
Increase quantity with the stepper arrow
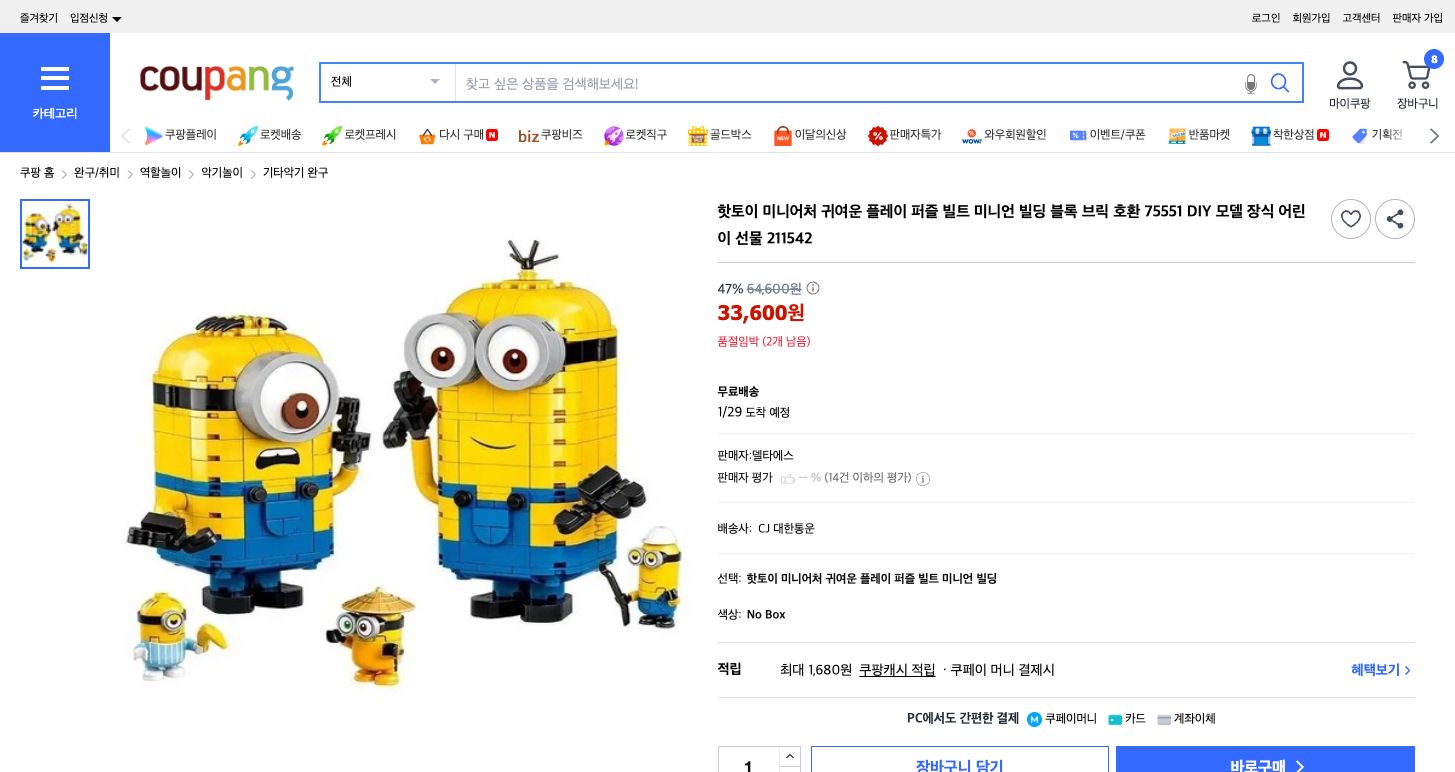coord(789,756)
